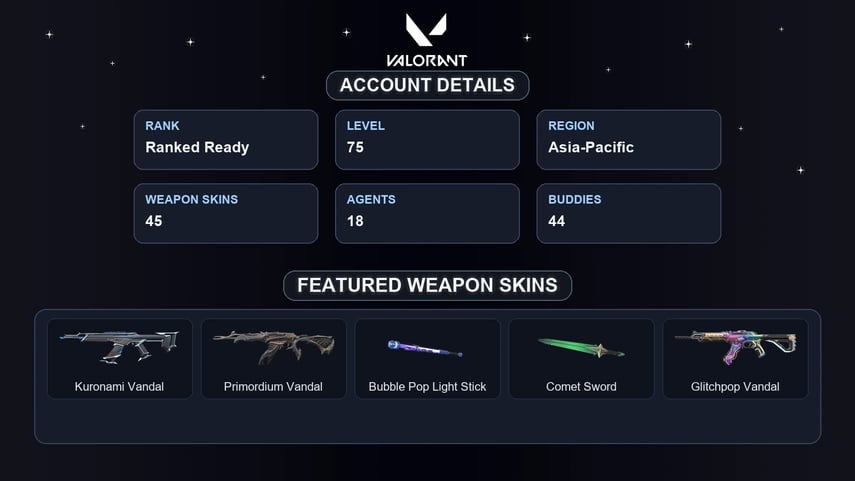Click the Primordium Vandal label

click(273, 387)
